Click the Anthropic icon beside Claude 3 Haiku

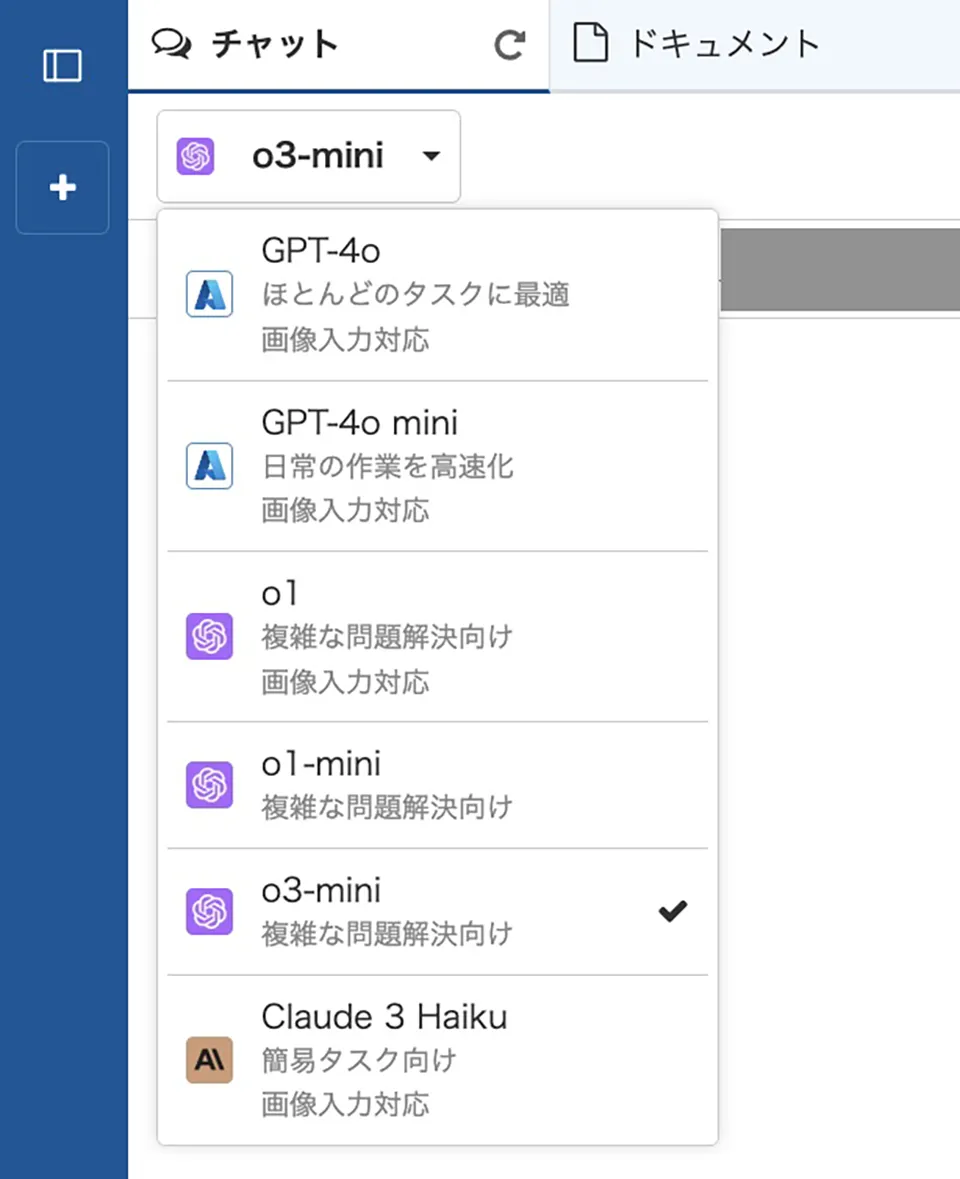click(x=209, y=1060)
